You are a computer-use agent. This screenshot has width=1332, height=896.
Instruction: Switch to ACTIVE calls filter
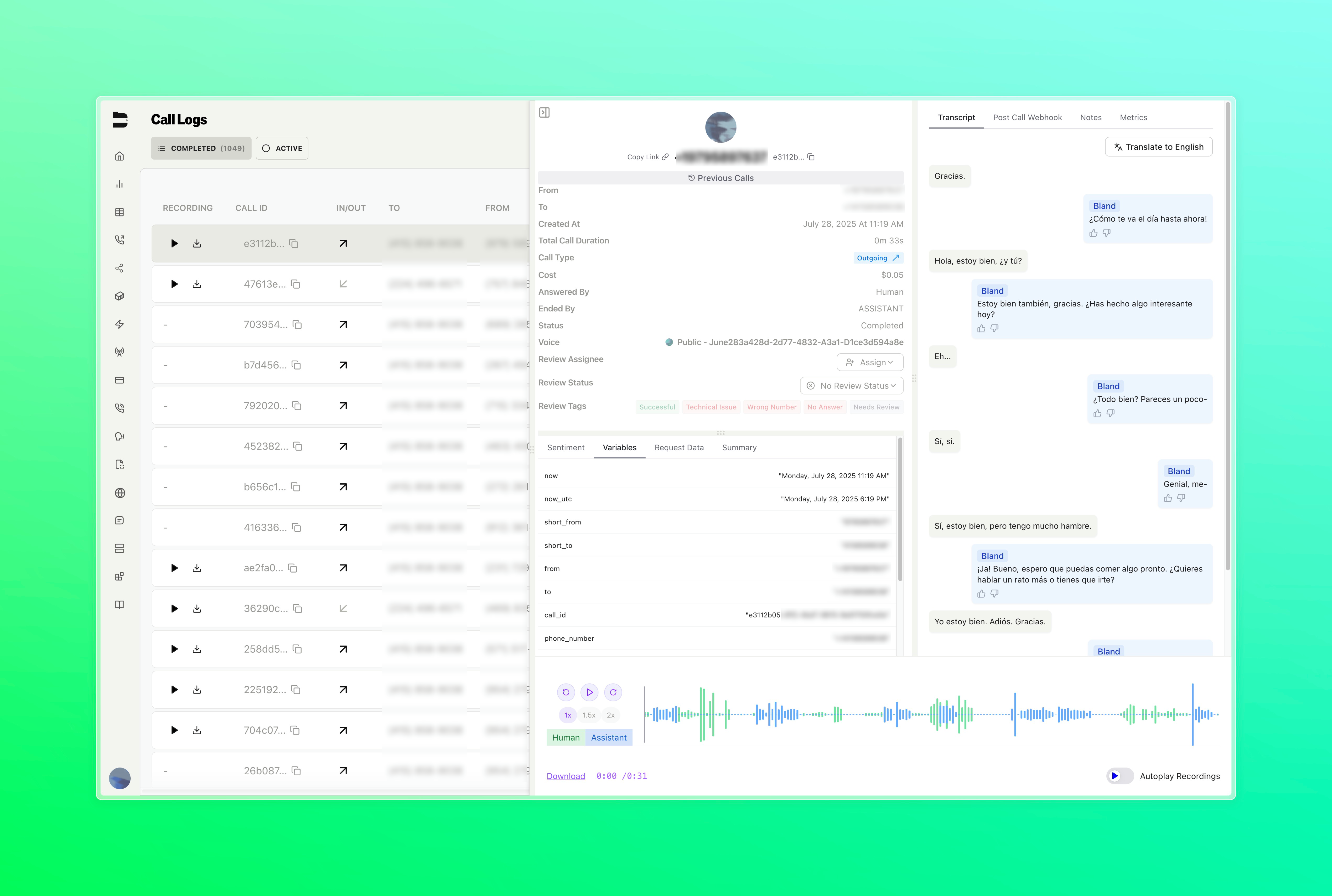282,148
